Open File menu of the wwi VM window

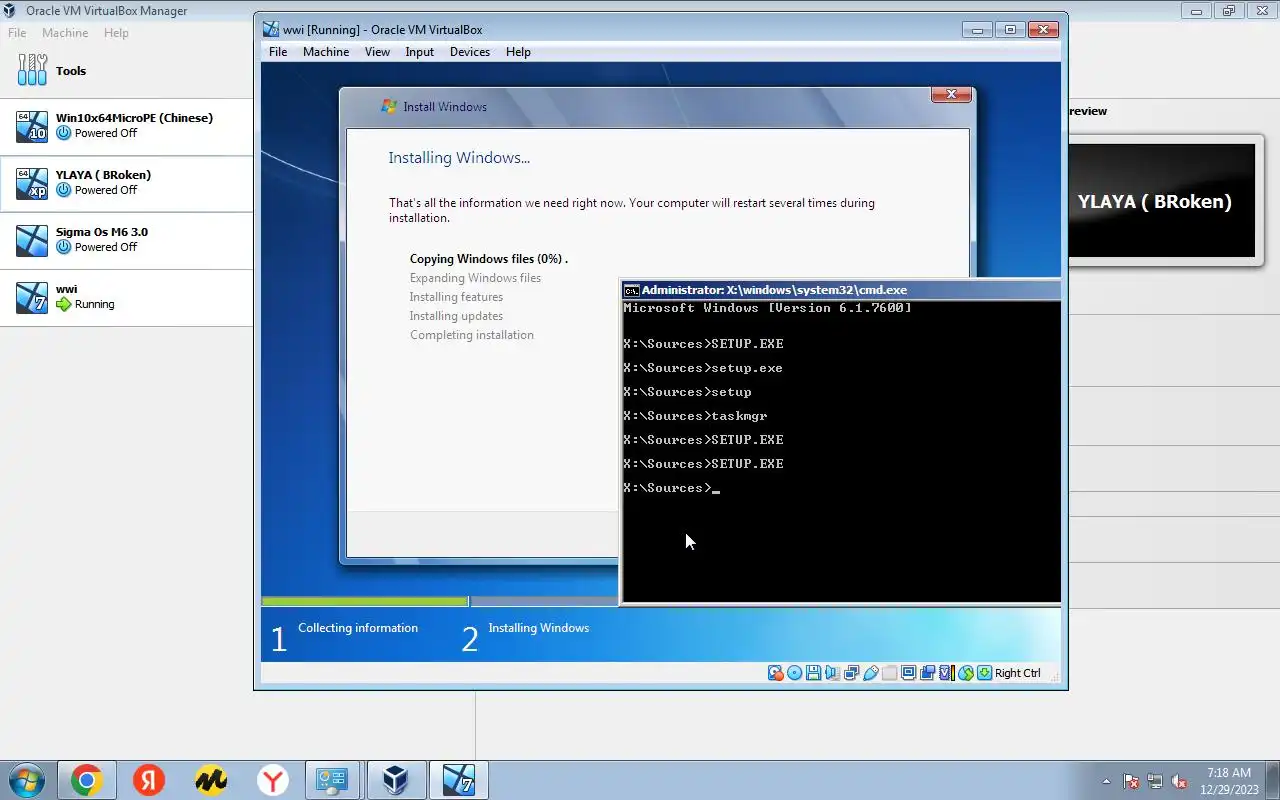(278, 52)
